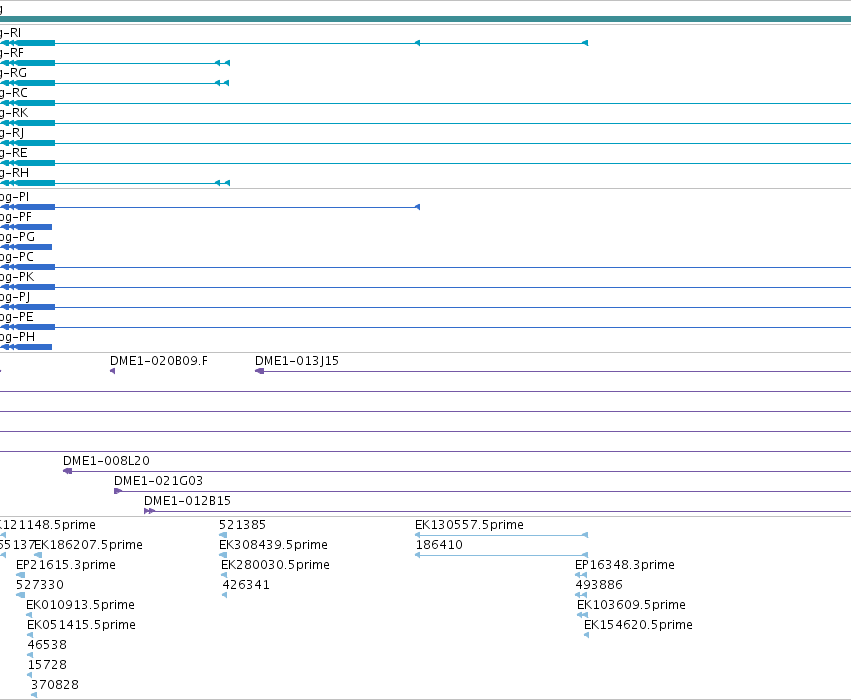Click the teal gene bar at top
Viewport: 851px width, 700px height.
click(426, 19)
